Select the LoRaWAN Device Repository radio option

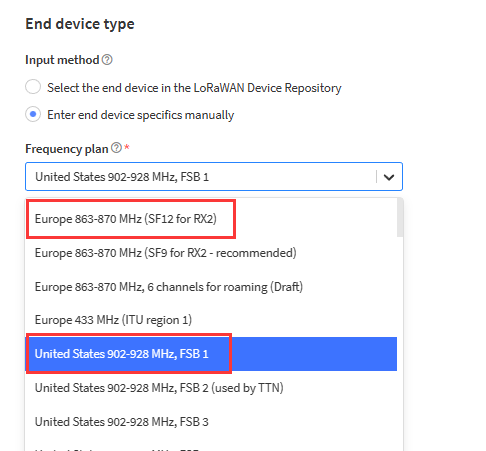click(33, 87)
